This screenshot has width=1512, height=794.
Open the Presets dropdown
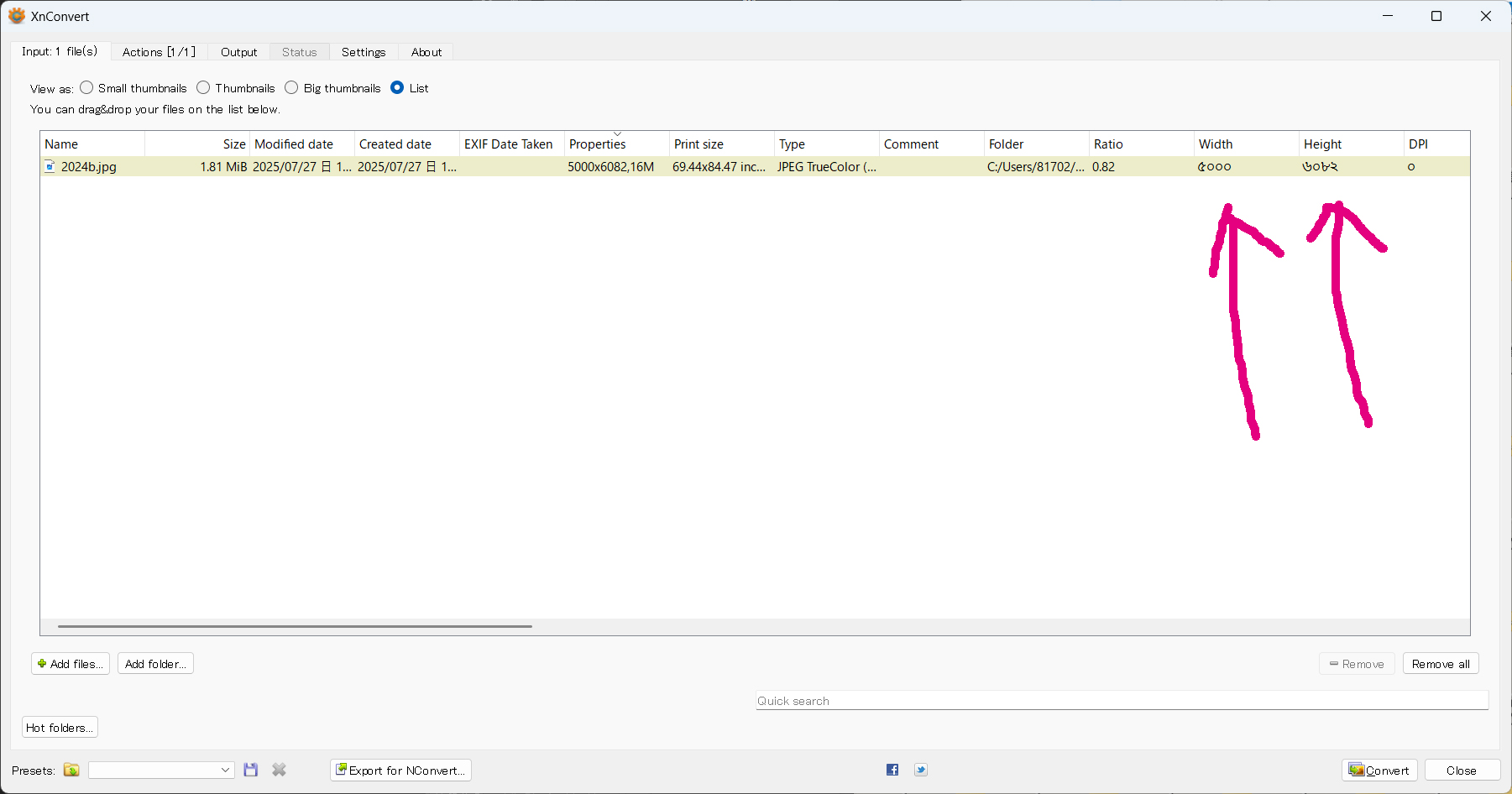click(161, 770)
